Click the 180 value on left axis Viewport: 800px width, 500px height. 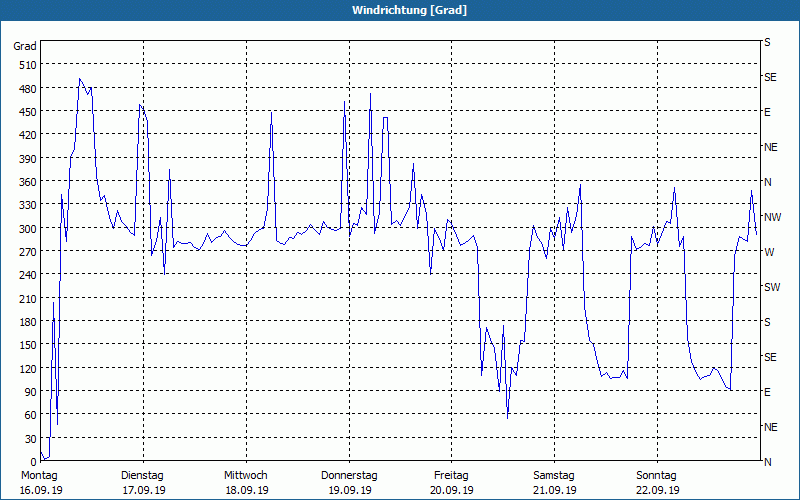pos(28,322)
